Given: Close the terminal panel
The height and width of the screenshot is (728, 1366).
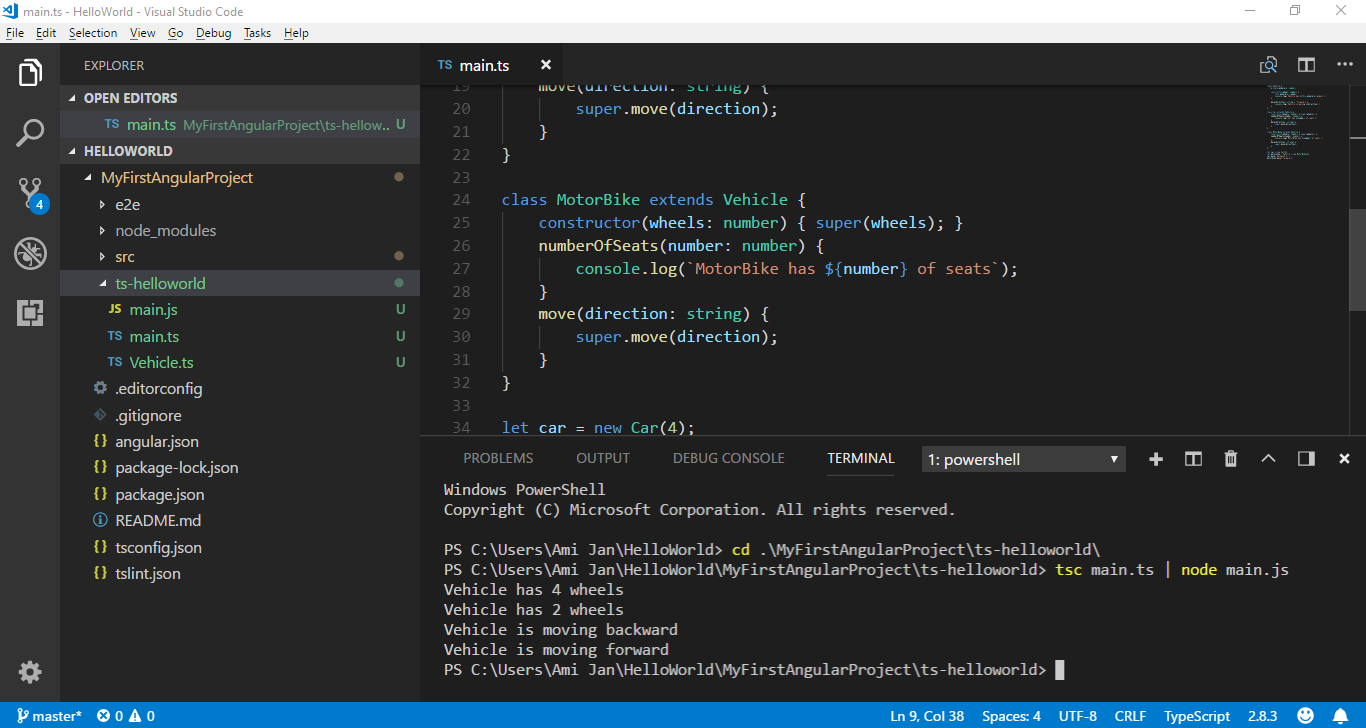Looking at the screenshot, I should 1344,459.
